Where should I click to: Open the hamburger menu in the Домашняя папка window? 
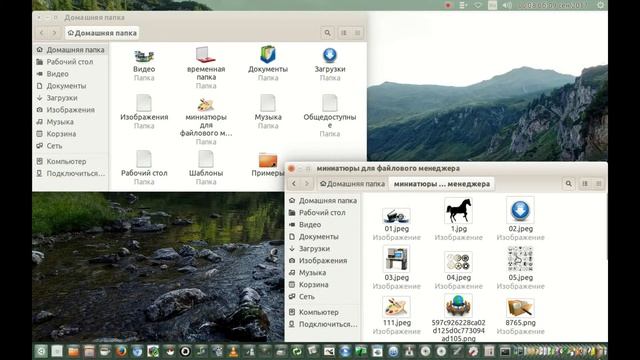357,33
